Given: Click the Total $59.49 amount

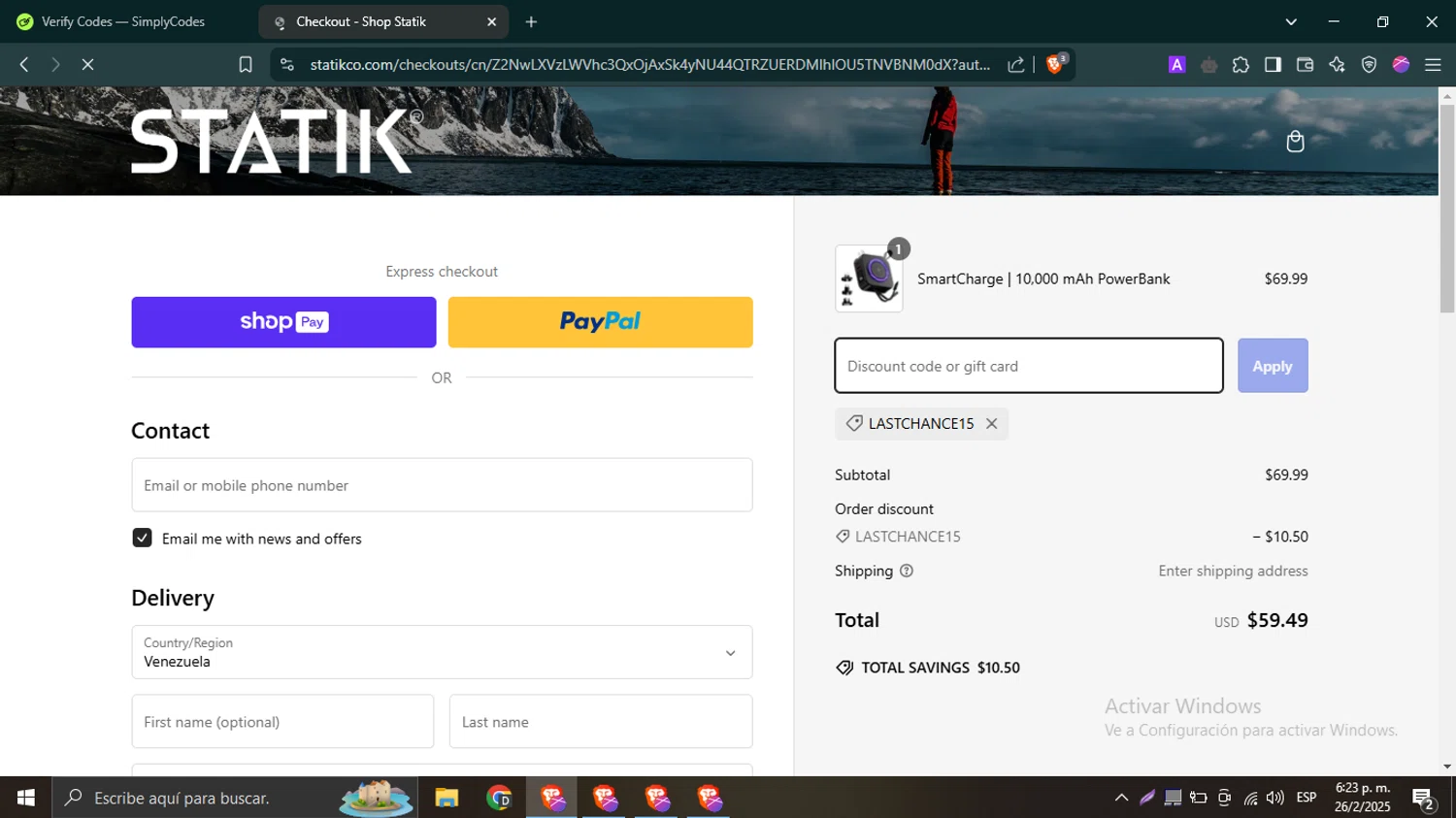Looking at the screenshot, I should coord(1277,620).
